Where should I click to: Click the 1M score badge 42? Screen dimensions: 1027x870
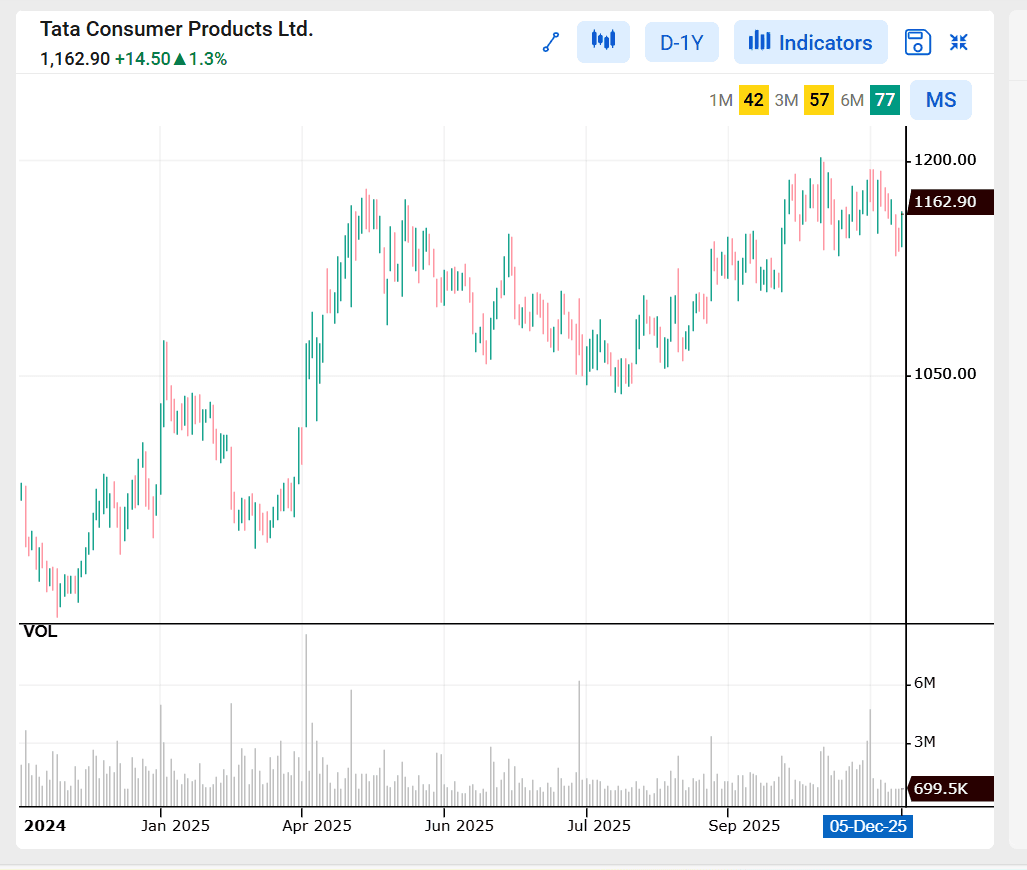point(753,100)
